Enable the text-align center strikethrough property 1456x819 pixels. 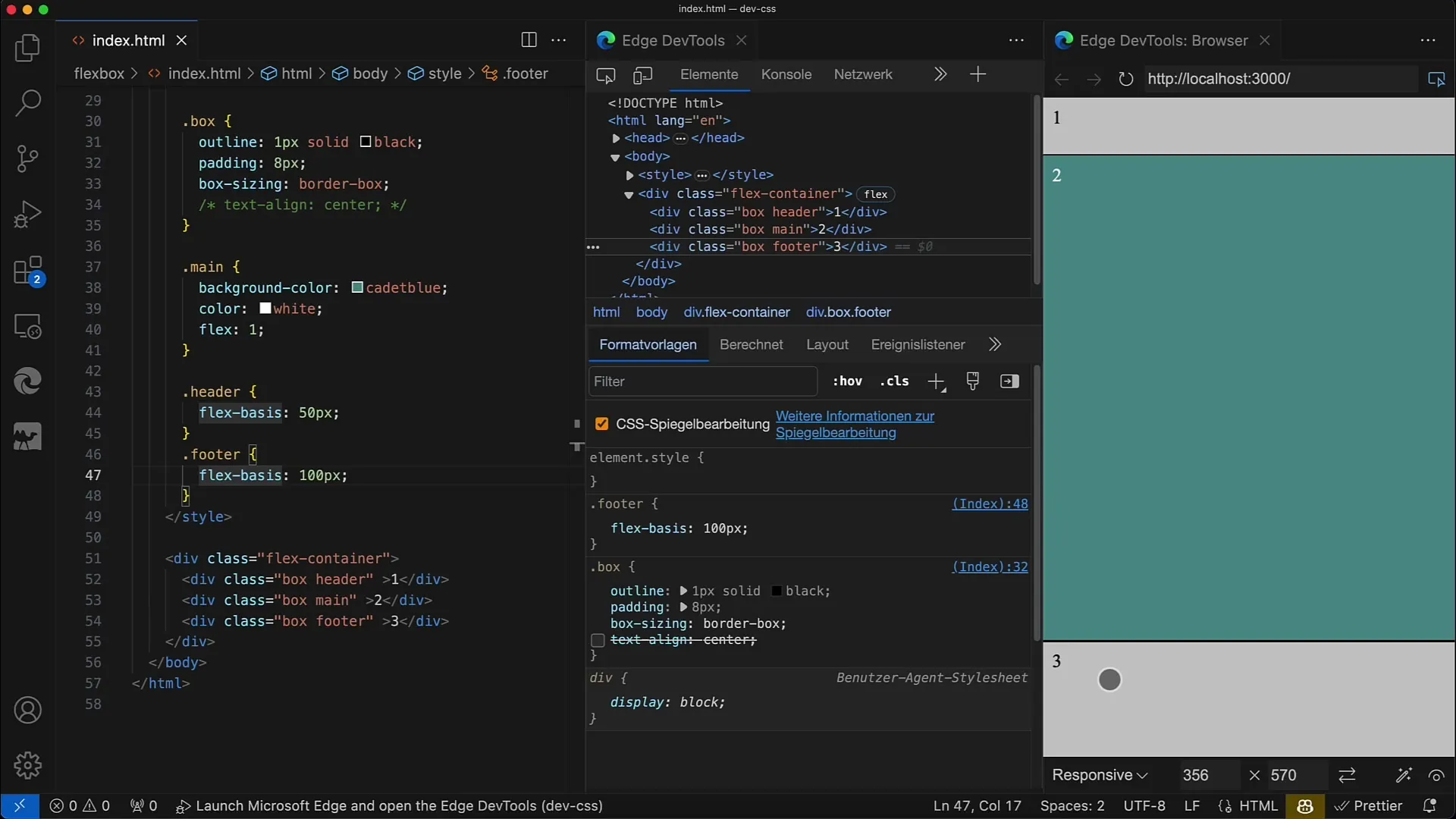pyautogui.click(x=598, y=640)
